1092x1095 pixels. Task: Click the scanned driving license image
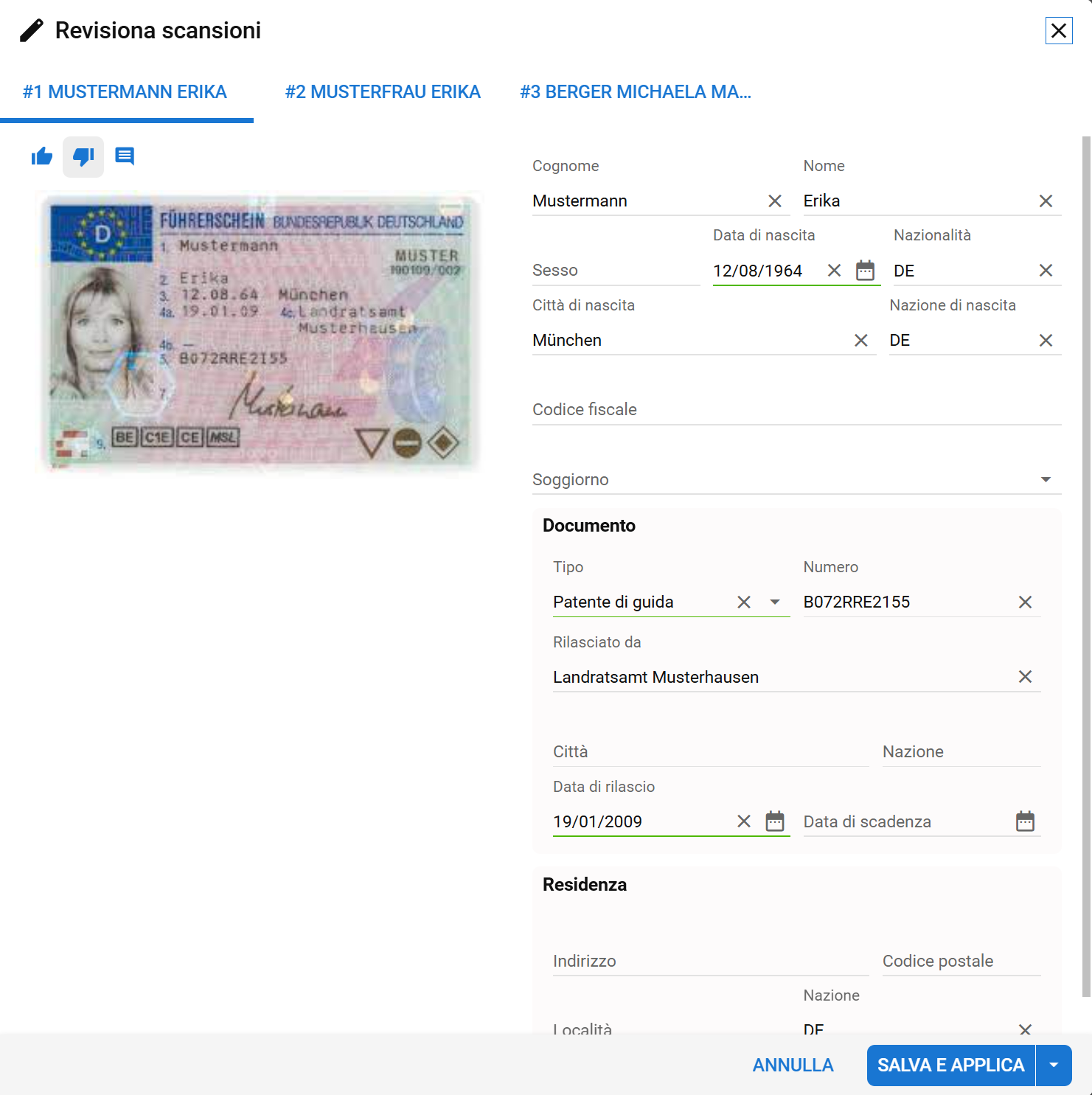click(x=259, y=333)
